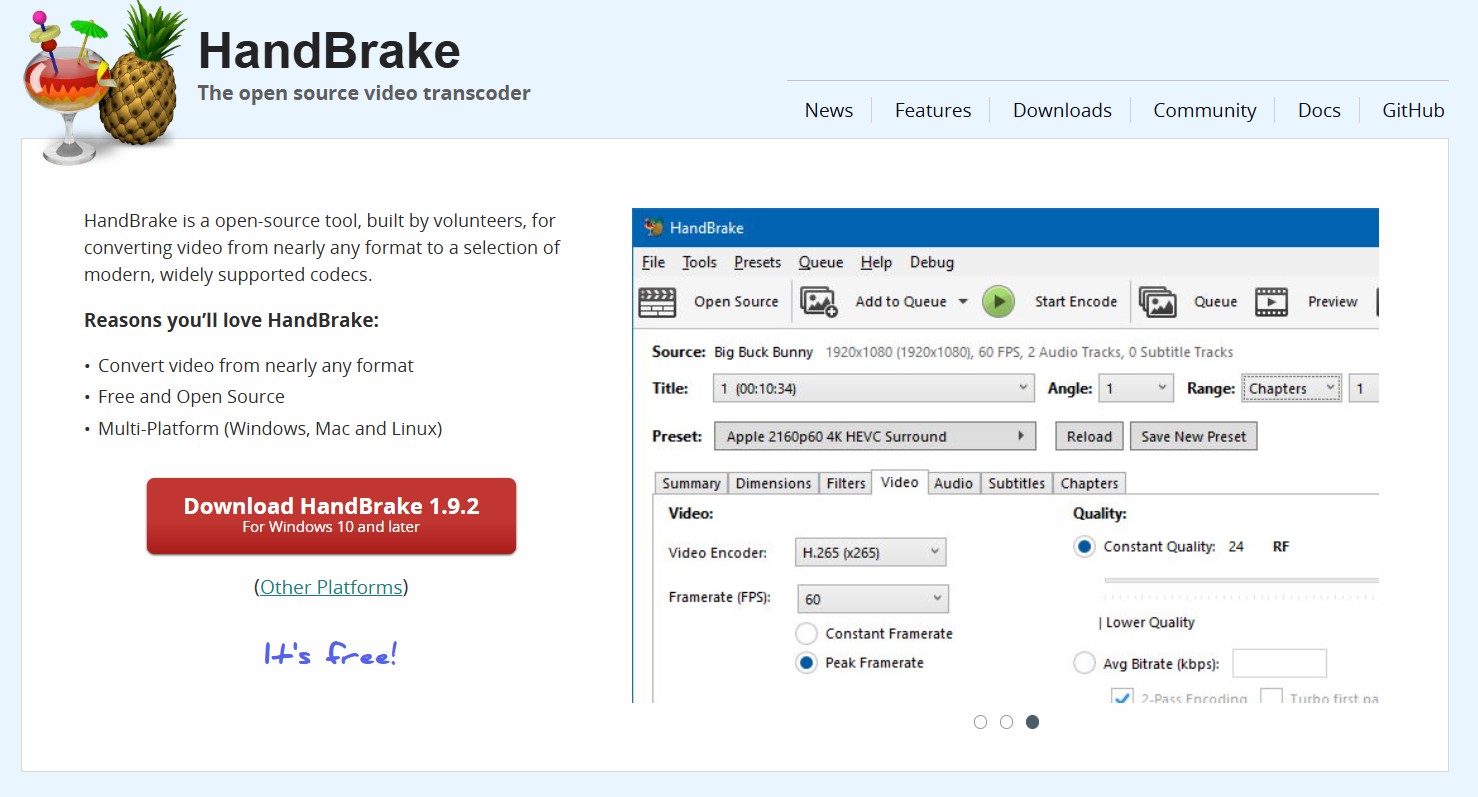Follow the Other Platforms link

331,587
